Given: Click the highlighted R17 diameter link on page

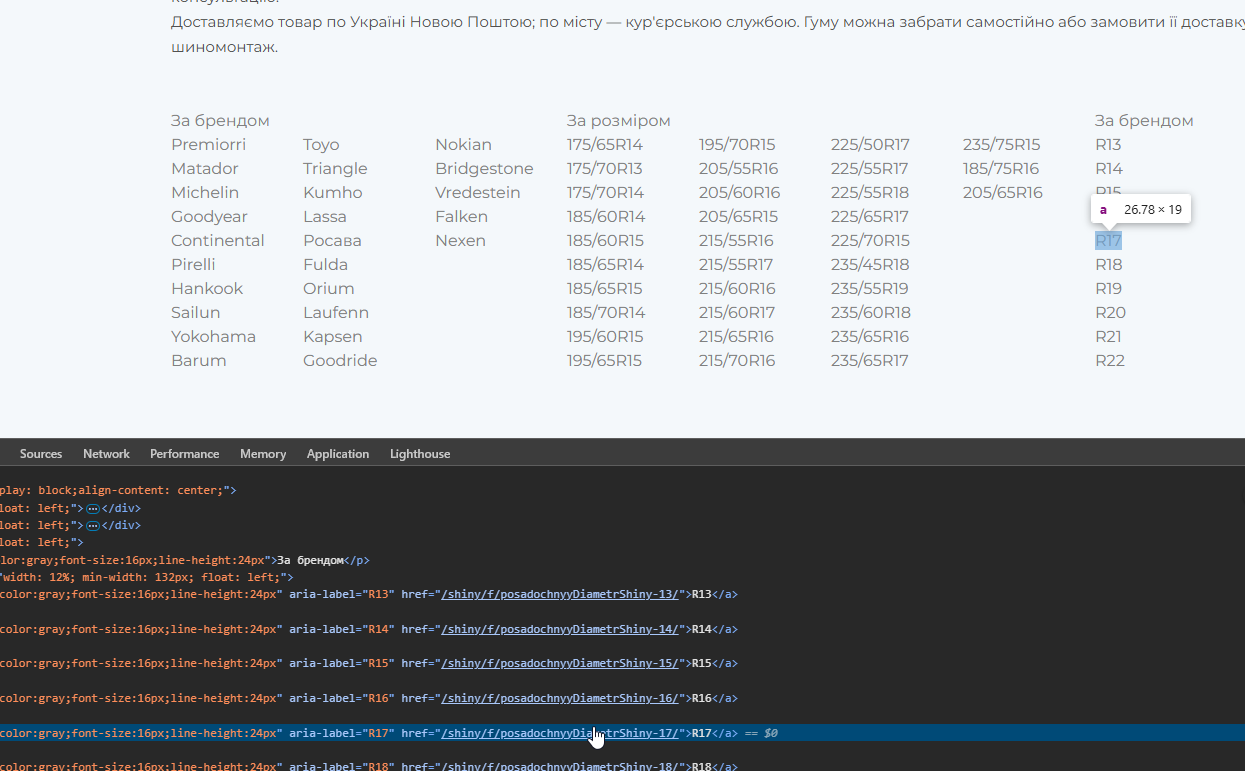Looking at the screenshot, I should pos(1108,241).
